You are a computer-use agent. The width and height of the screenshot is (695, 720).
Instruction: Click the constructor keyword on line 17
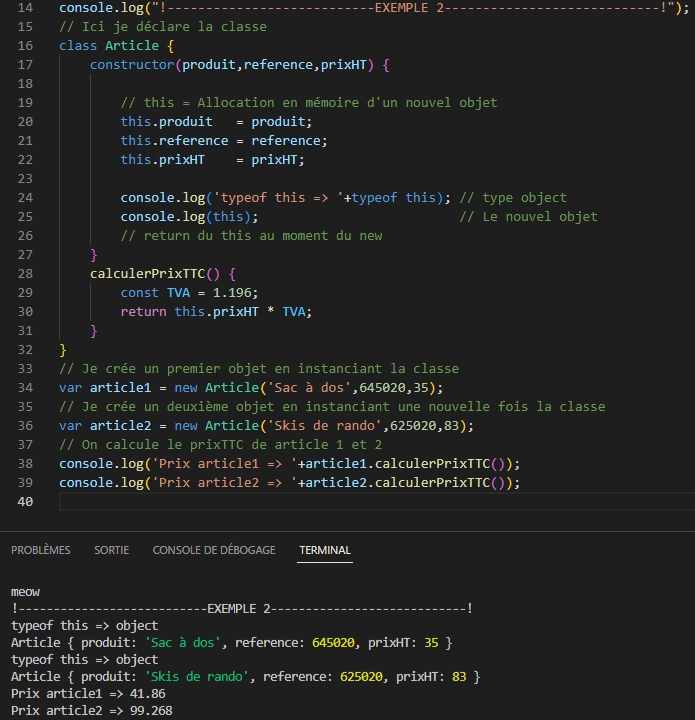click(x=132, y=65)
